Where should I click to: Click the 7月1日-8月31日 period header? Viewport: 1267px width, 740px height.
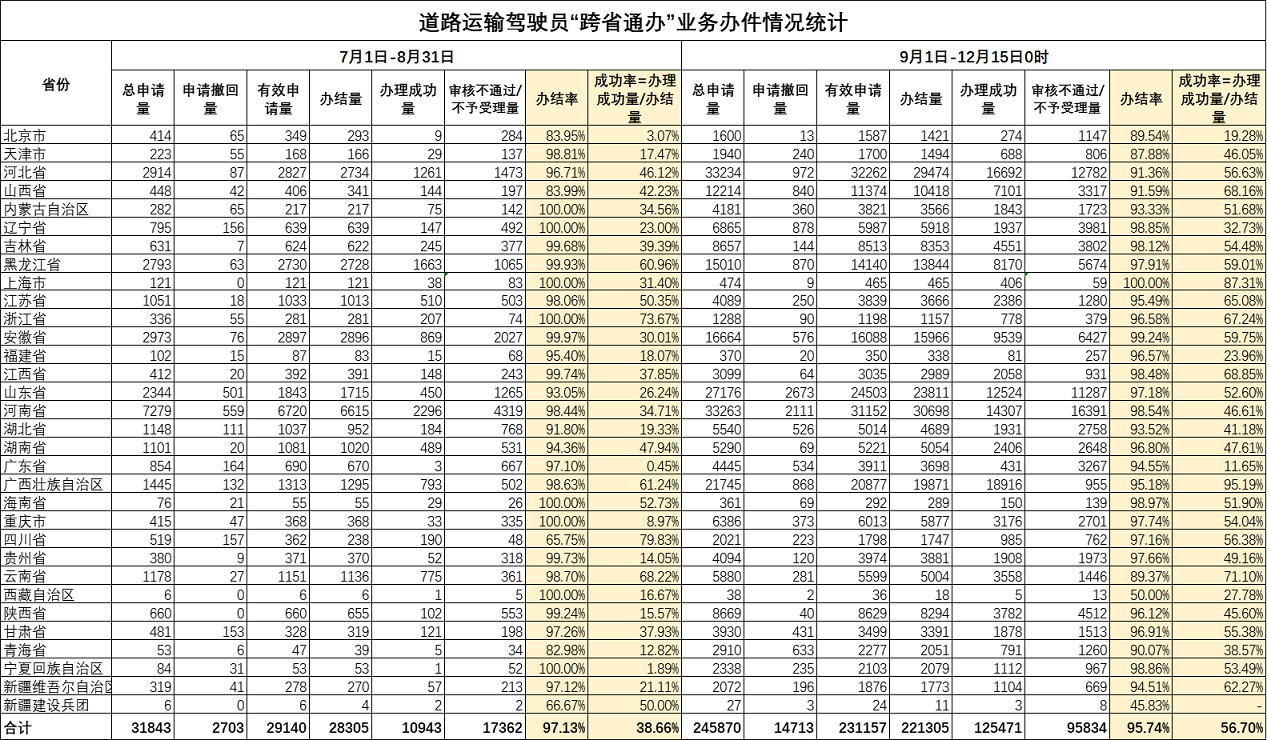(x=396, y=58)
